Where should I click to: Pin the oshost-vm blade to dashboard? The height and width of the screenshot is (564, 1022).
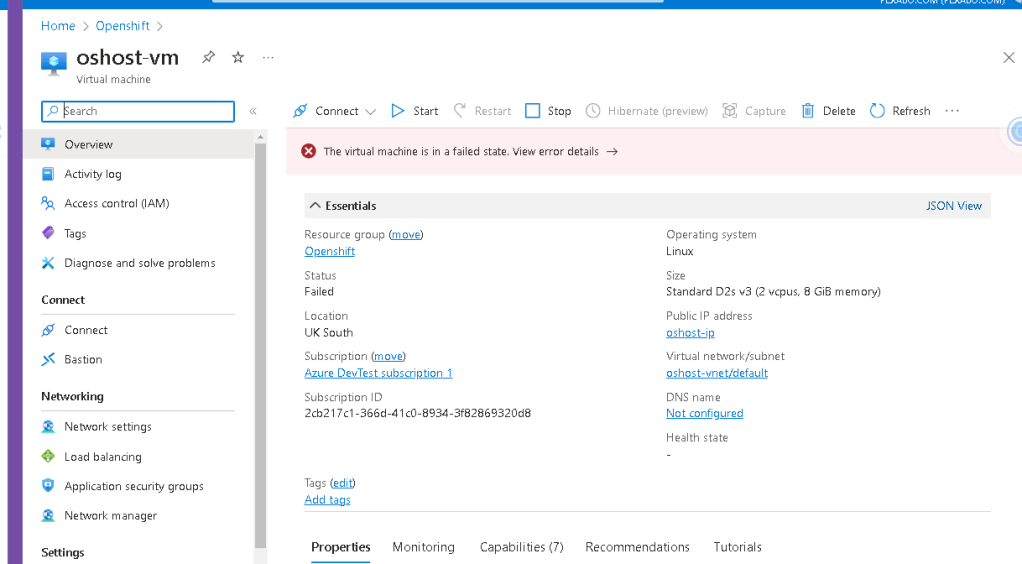(208, 57)
